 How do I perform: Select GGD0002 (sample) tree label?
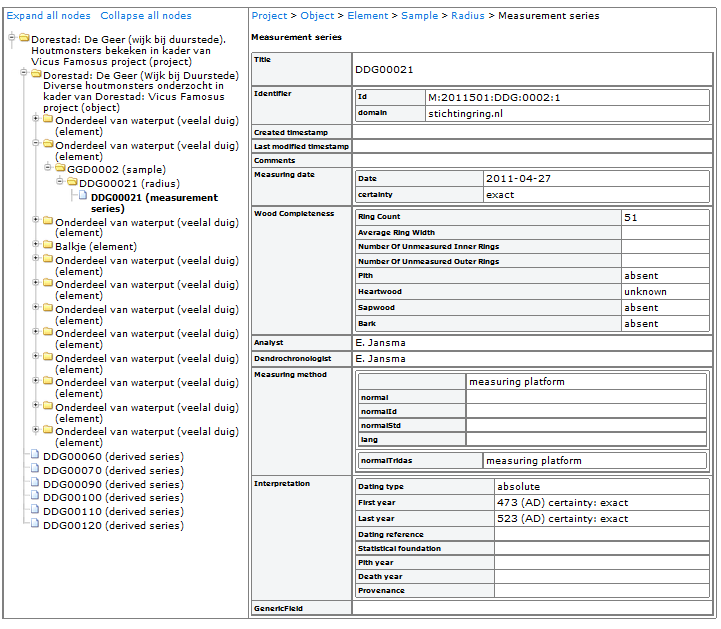tap(116, 169)
